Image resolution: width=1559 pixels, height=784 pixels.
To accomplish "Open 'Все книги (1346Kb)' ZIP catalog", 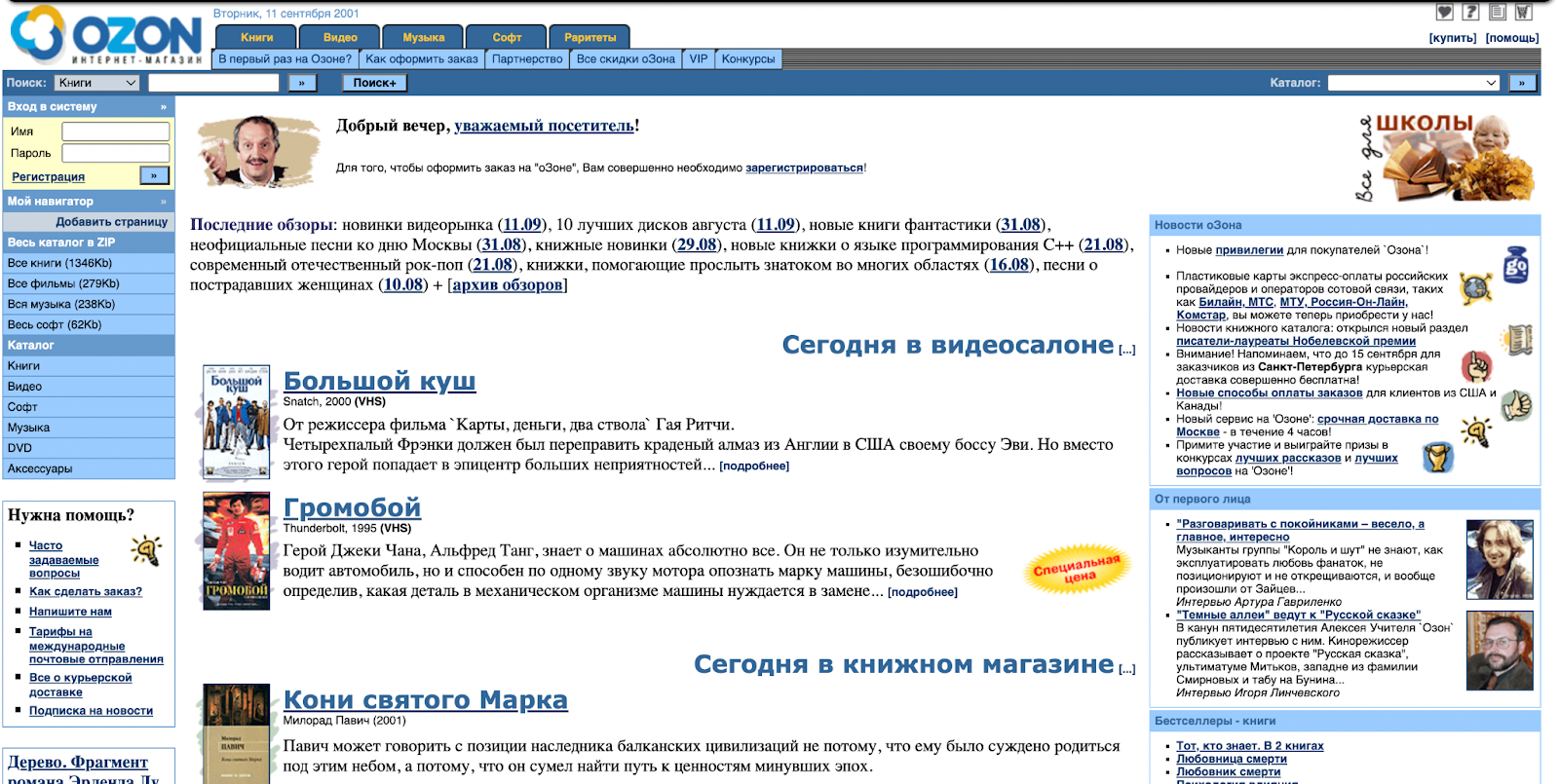I will tap(89, 263).
